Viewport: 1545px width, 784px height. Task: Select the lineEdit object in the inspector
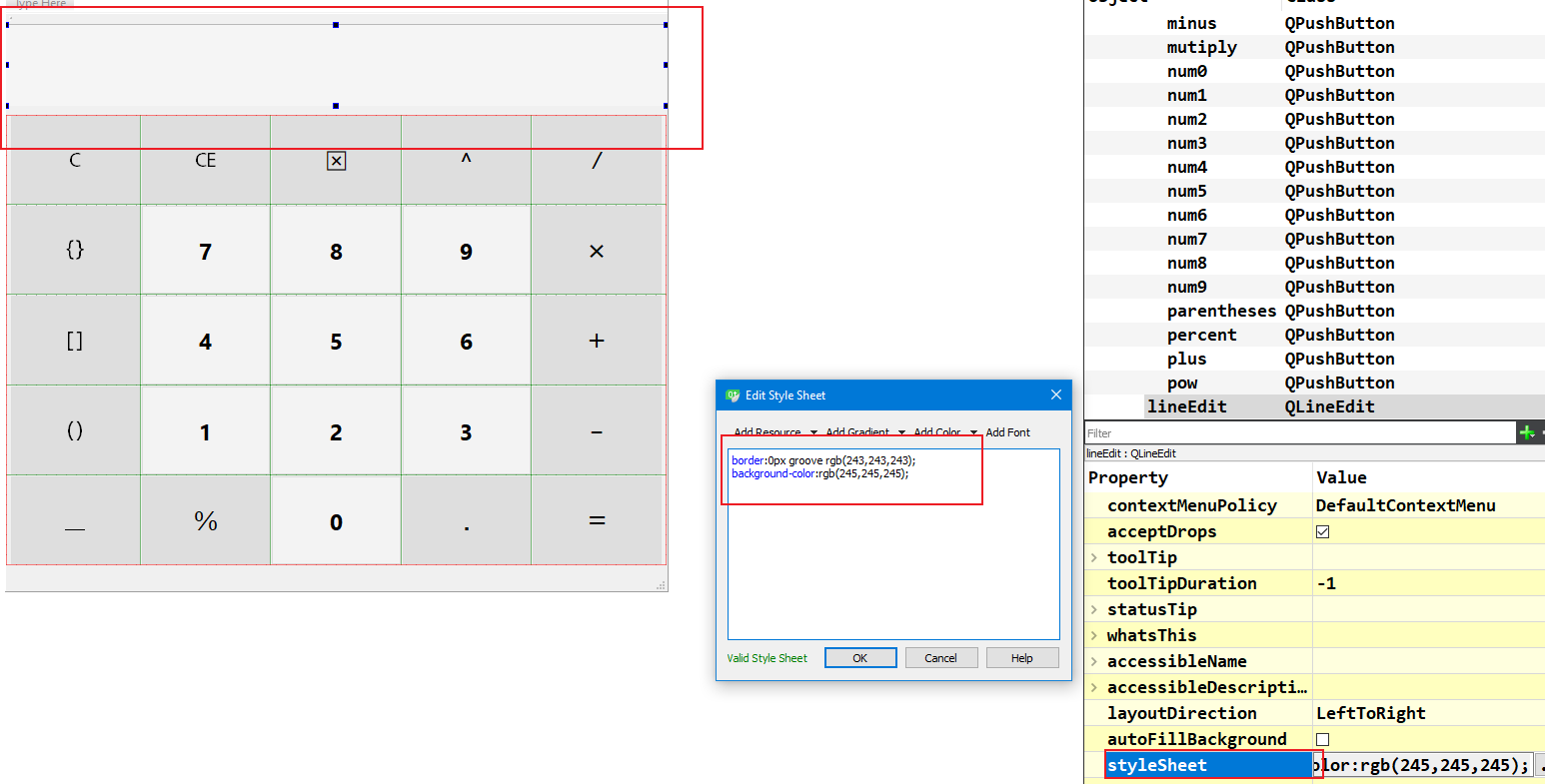point(1186,406)
